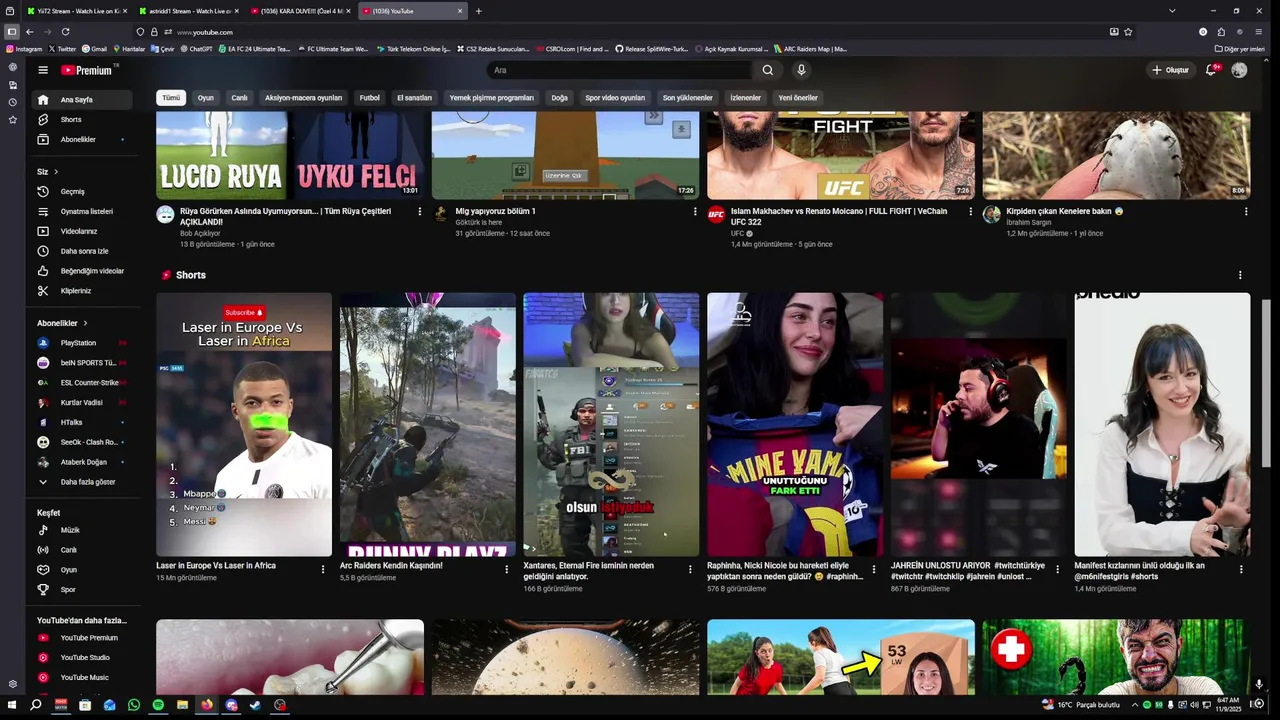Open the ChatGPT bookmark

196,48
